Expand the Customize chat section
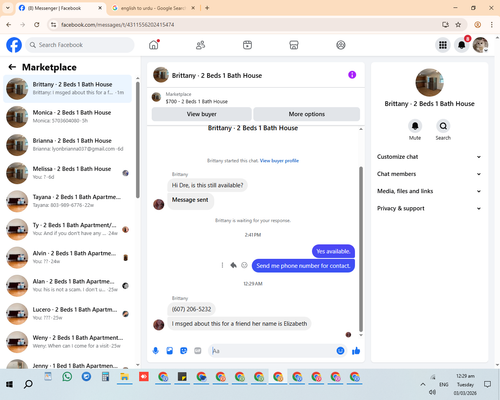The width and height of the screenshot is (500, 400). click(x=429, y=157)
